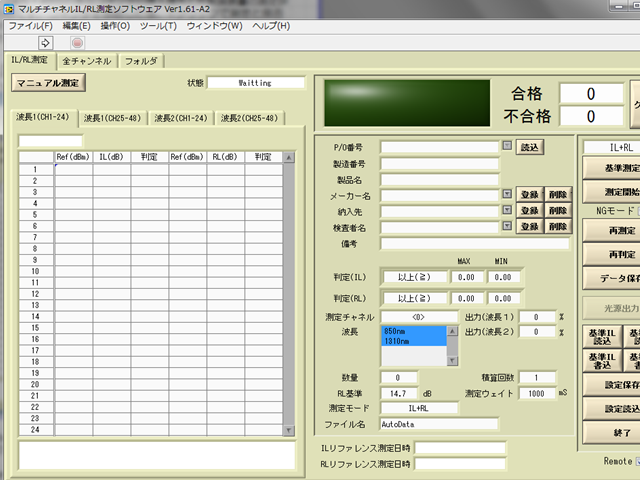Click 削除 button in the 納入先 row
Viewport: 640px width, 480px height.
point(558,211)
